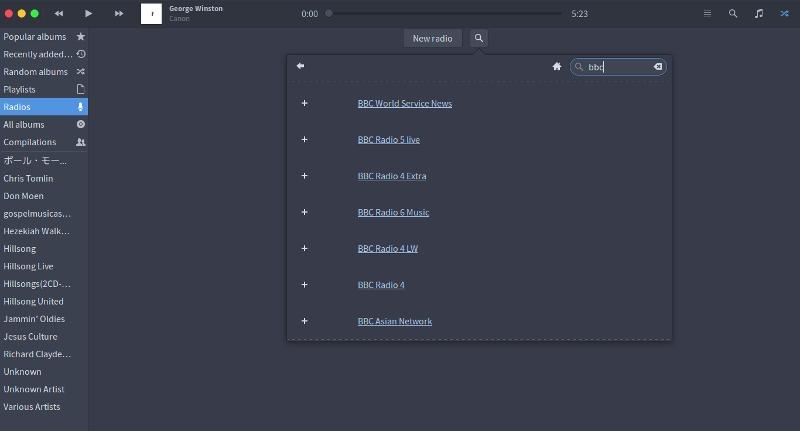The image size is (800, 431).
Task: Click the home icon in radio popover
Action: coord(557,67)
